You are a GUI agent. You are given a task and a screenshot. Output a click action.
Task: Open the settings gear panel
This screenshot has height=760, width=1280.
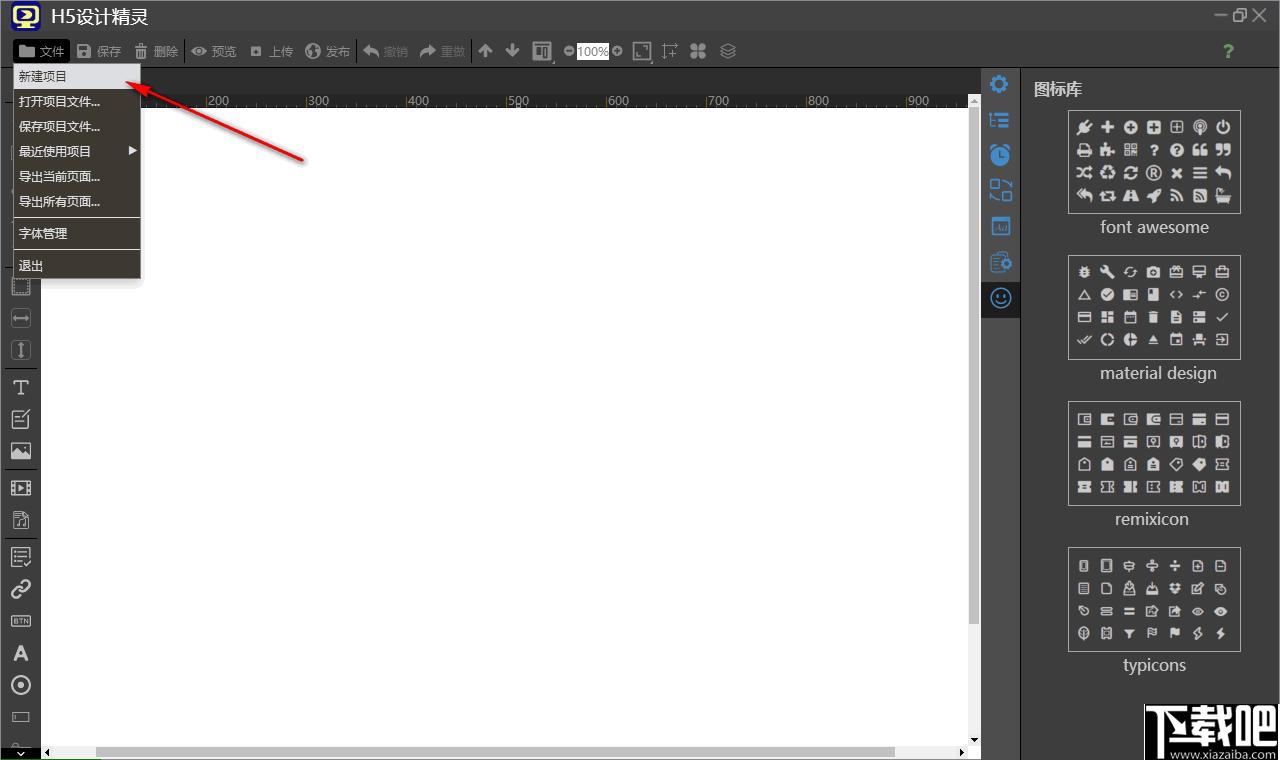pos(999,84)
